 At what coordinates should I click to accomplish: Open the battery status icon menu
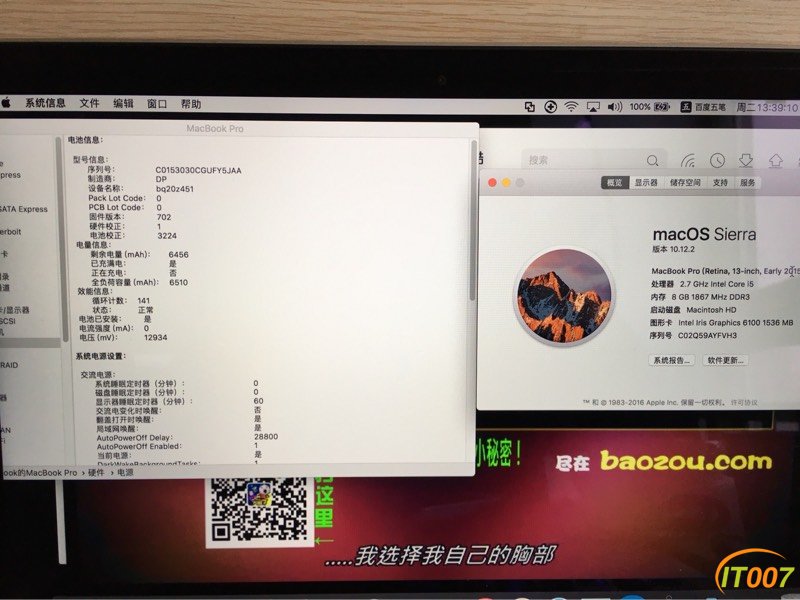pos(662,107)
